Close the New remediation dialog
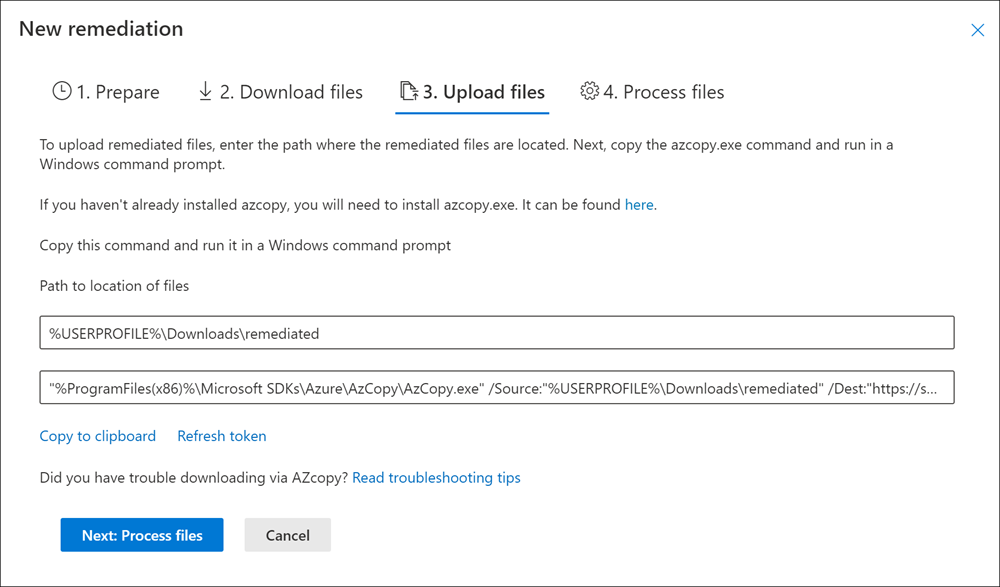Screen dimensions: 1000x587 tap(977, 30)
